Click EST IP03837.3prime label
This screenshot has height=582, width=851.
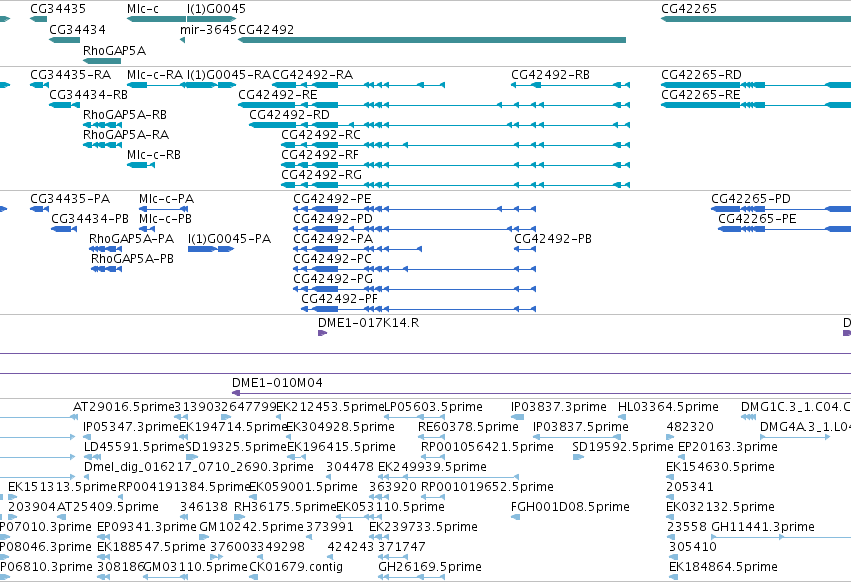pos(558,407)
